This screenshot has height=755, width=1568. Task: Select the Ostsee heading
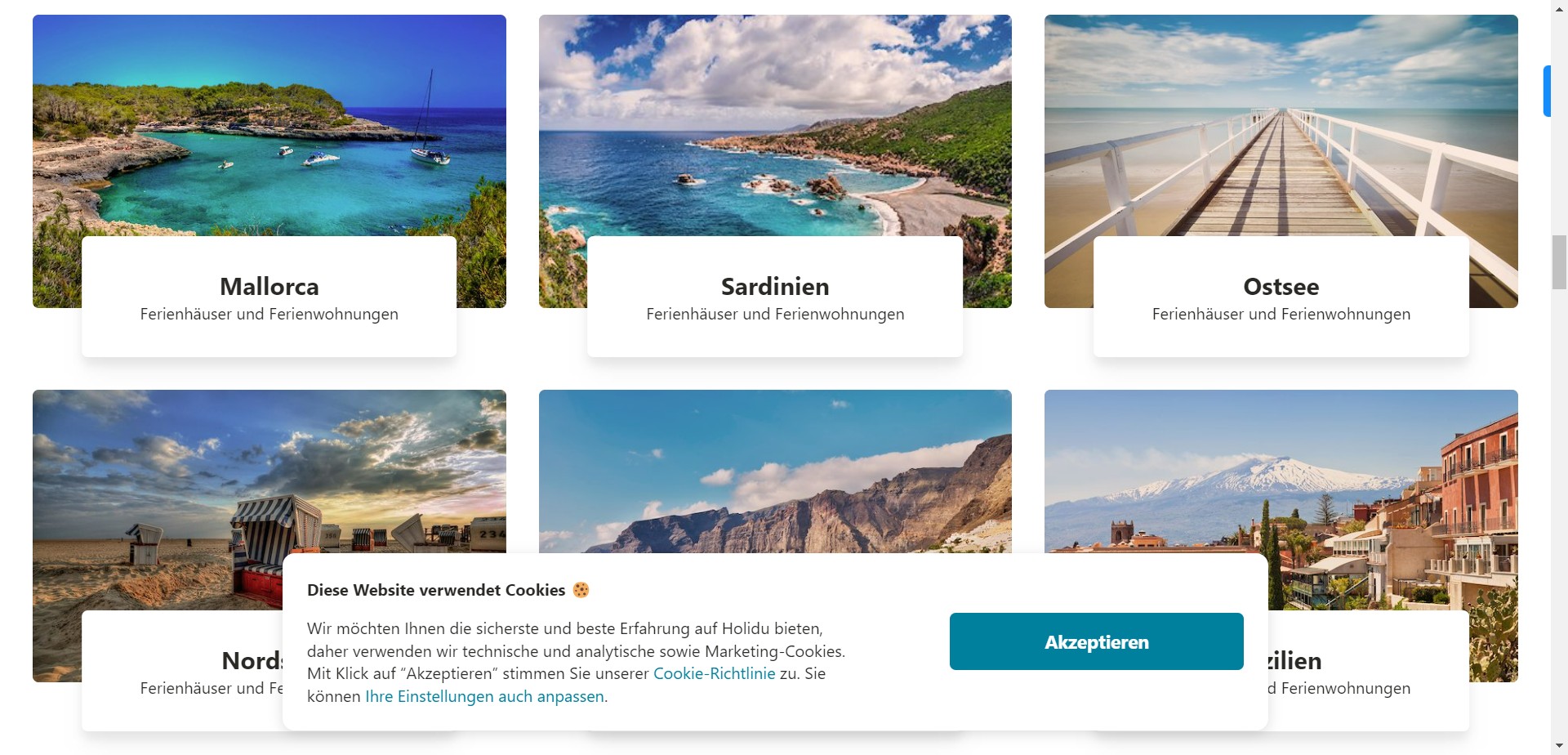[1281, 287]
